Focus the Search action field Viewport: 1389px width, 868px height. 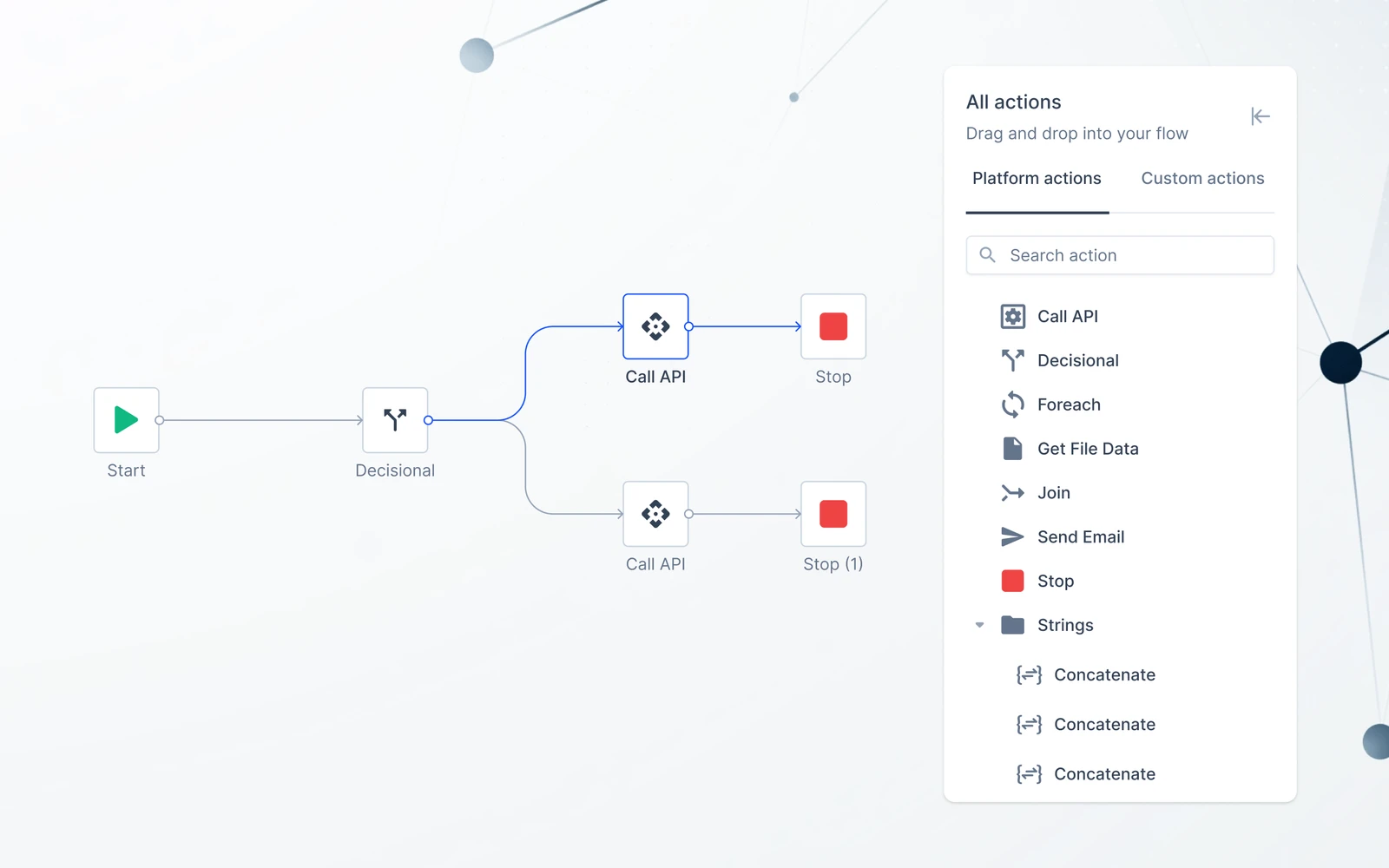[x=1120, y=255]
